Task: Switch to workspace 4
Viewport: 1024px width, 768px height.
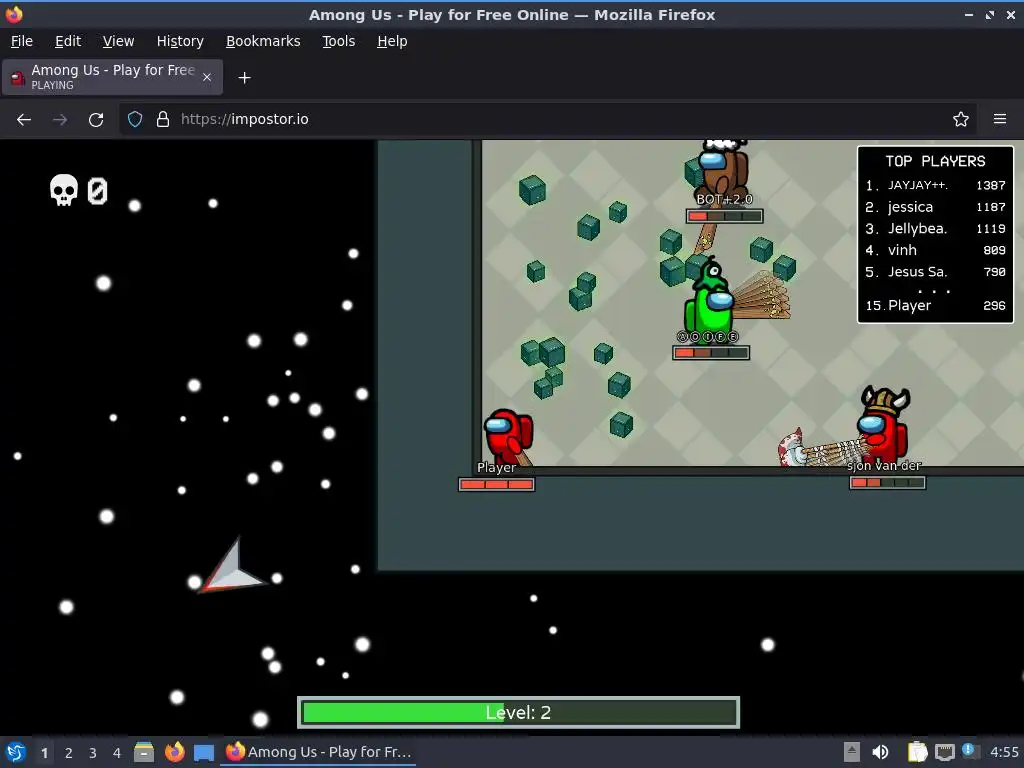Action: 117,753
